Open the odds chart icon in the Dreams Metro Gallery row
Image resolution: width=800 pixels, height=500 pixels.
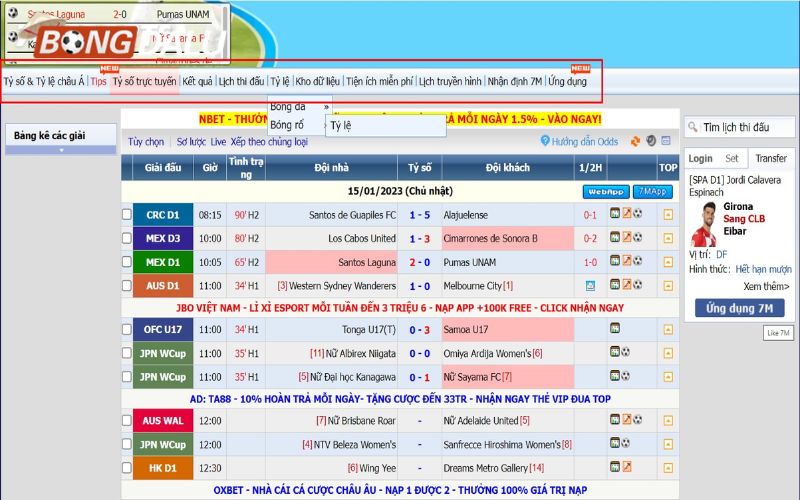627,466
